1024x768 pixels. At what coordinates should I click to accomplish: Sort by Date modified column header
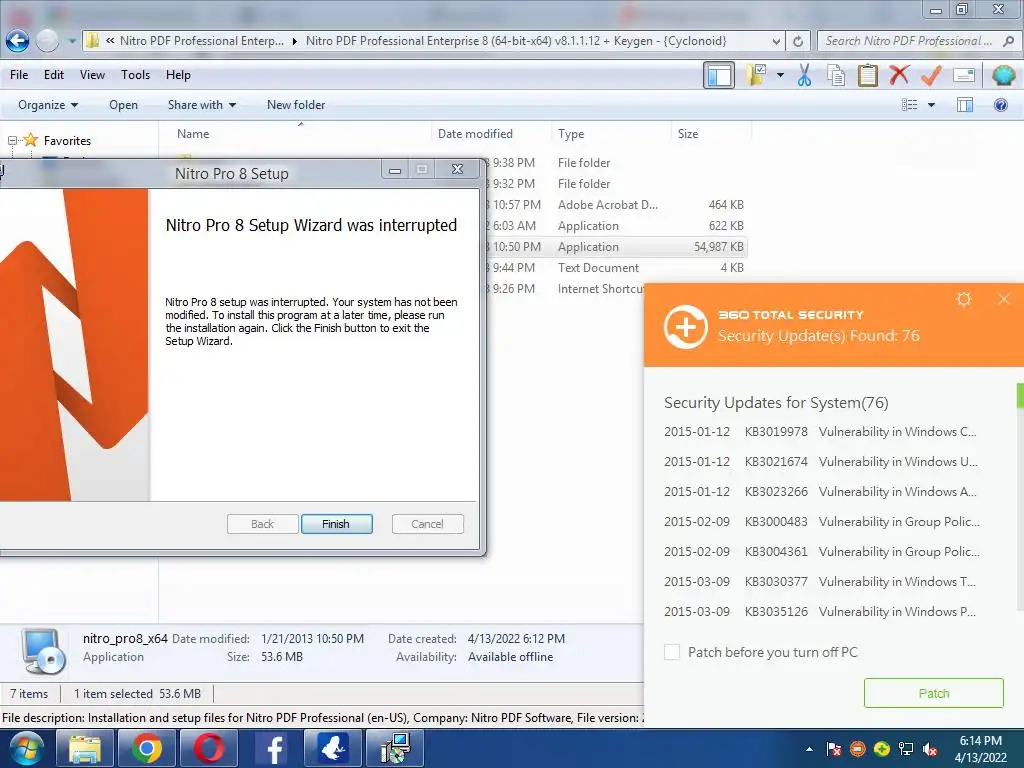click(475, 134)
